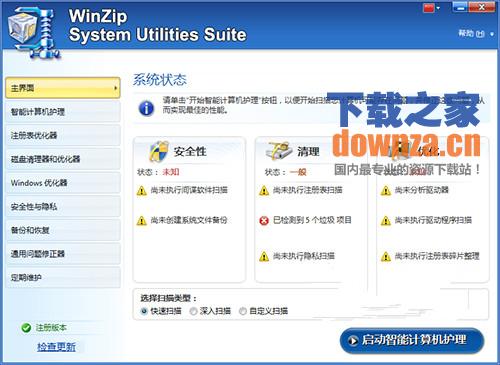Click warning icon beside 尚未执行驱动程序扫描
The image size is (500, 365).
(386, 221)
